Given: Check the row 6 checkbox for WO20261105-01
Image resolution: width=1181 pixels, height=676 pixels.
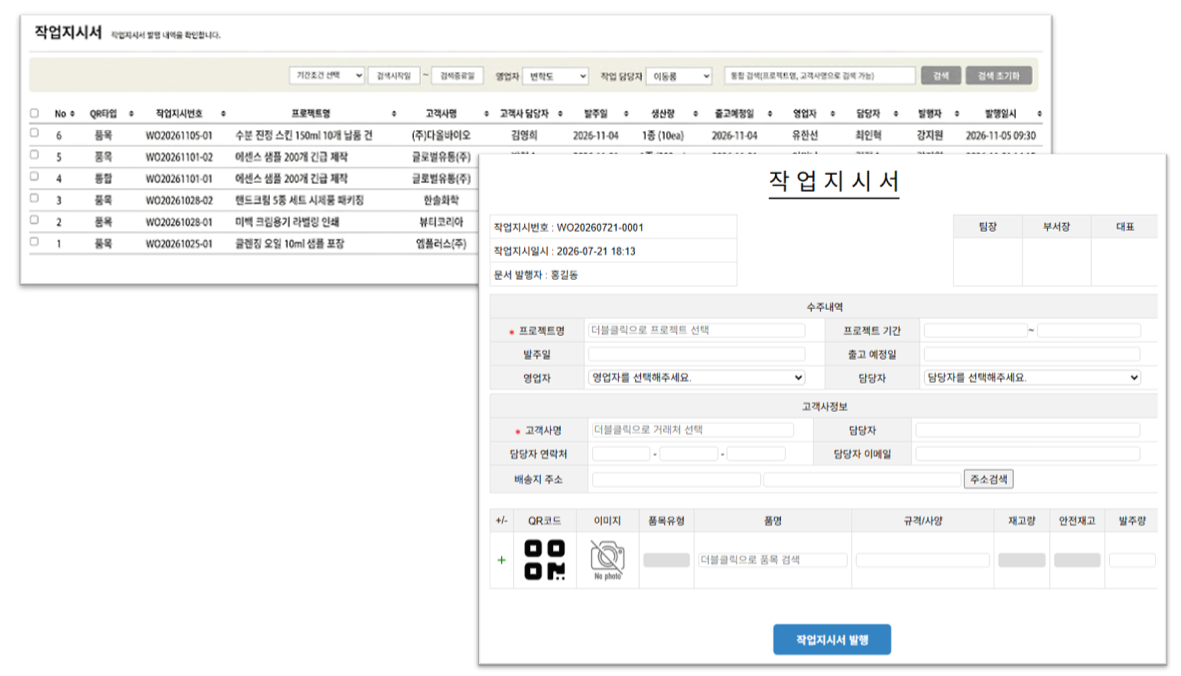Looking at the screenshot, I should point(34,132).
